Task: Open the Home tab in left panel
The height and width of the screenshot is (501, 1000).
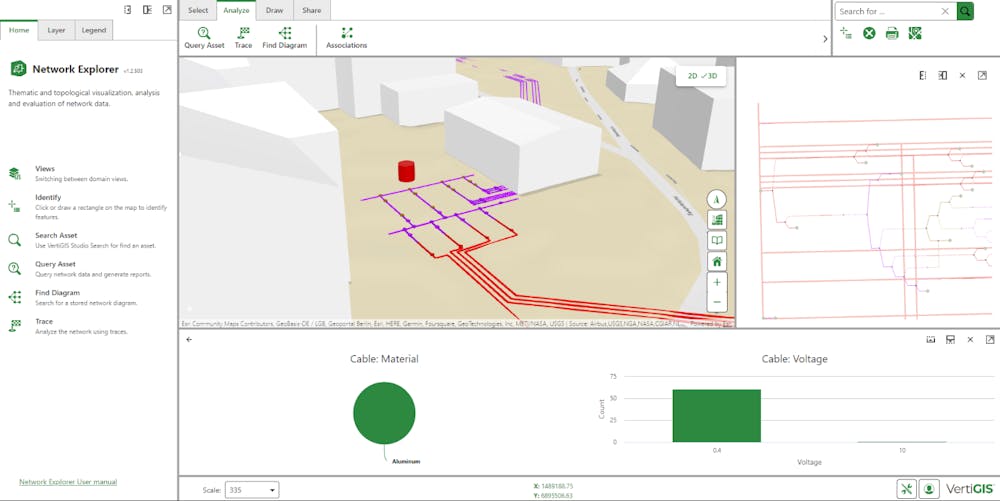Action: [x=18, y=30]
